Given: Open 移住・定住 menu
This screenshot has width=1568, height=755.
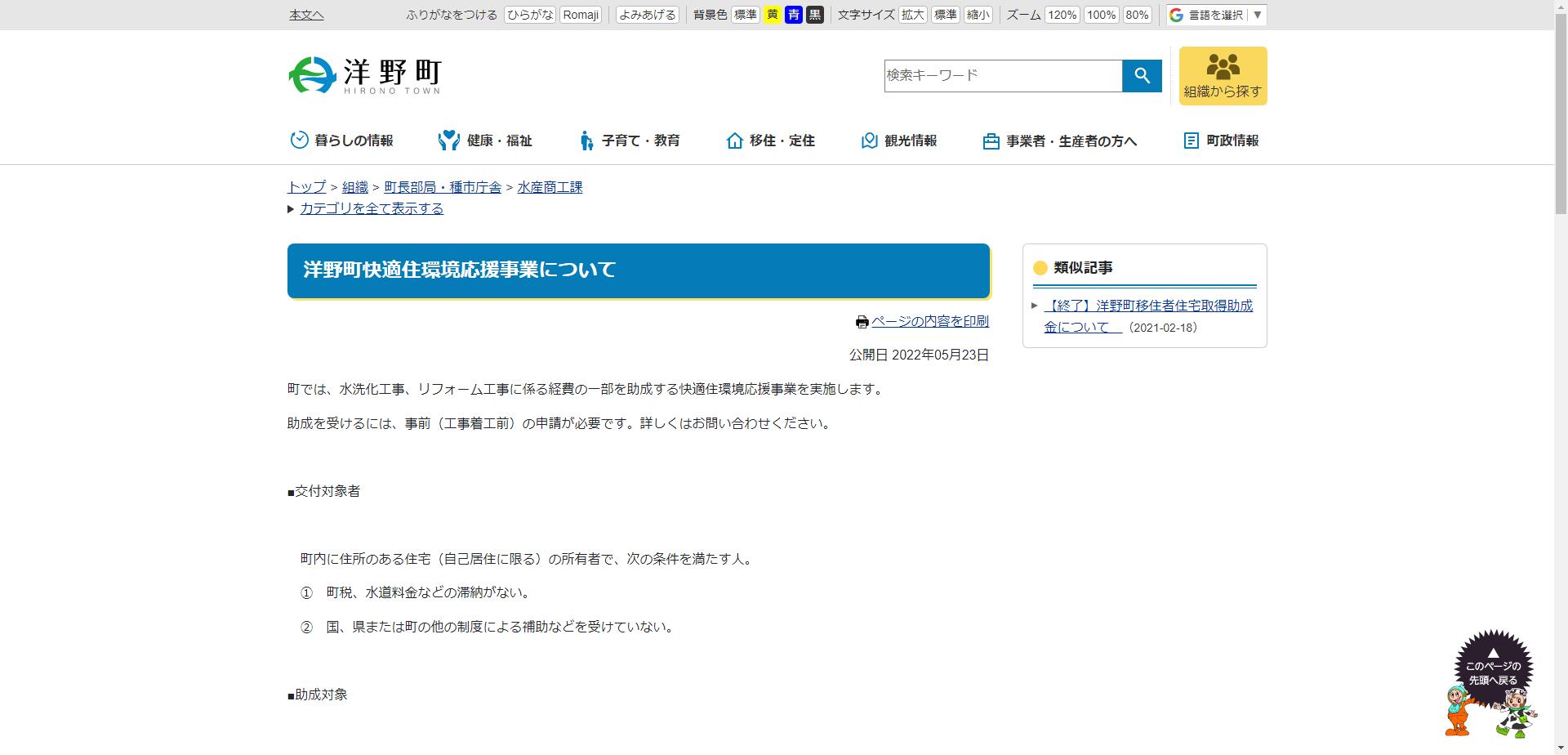Looking at the screenshot, I should (x=770, y=141).
